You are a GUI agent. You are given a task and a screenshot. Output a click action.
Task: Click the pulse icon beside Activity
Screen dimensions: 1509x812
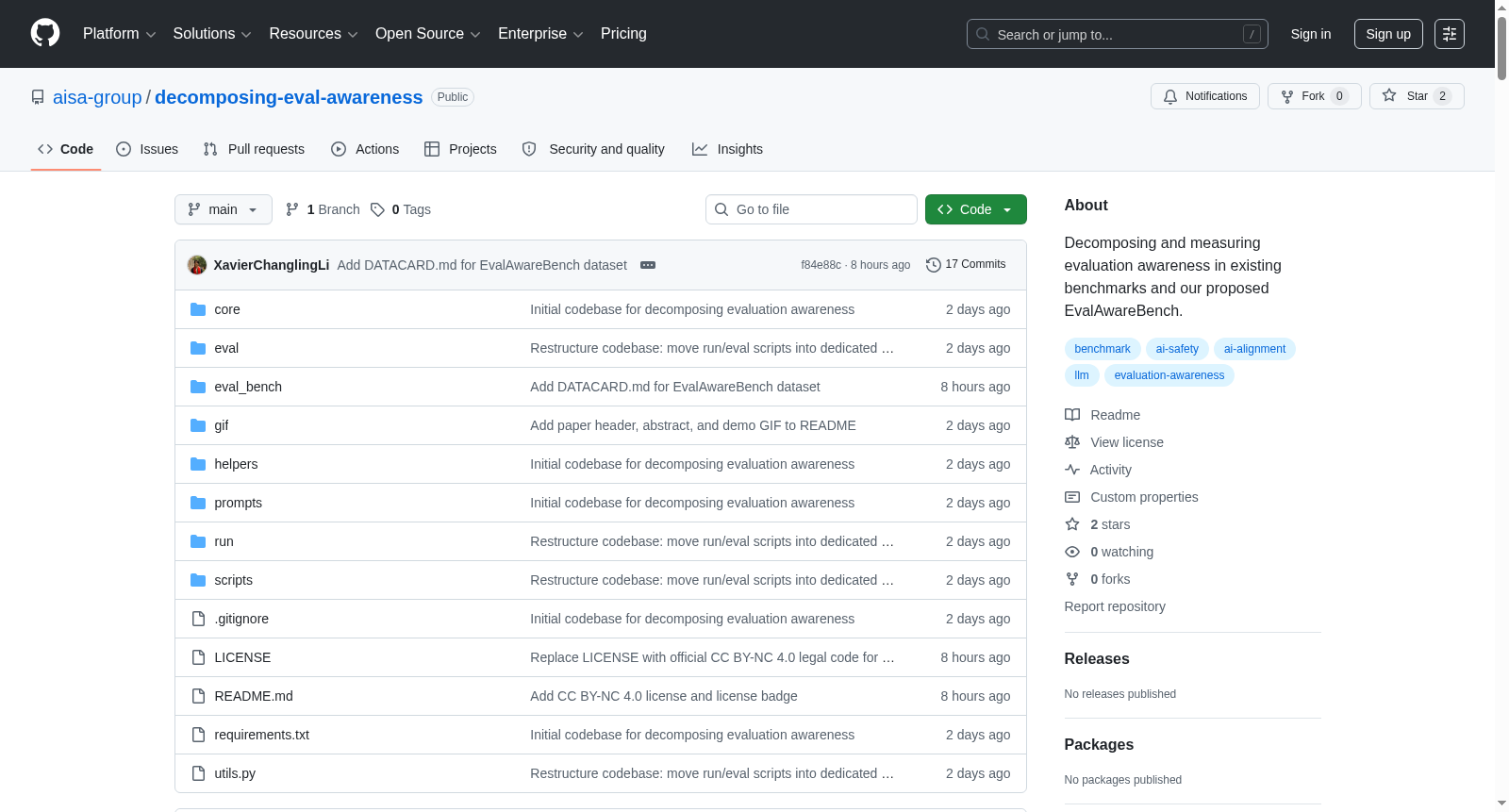(x=1072, y=470)
